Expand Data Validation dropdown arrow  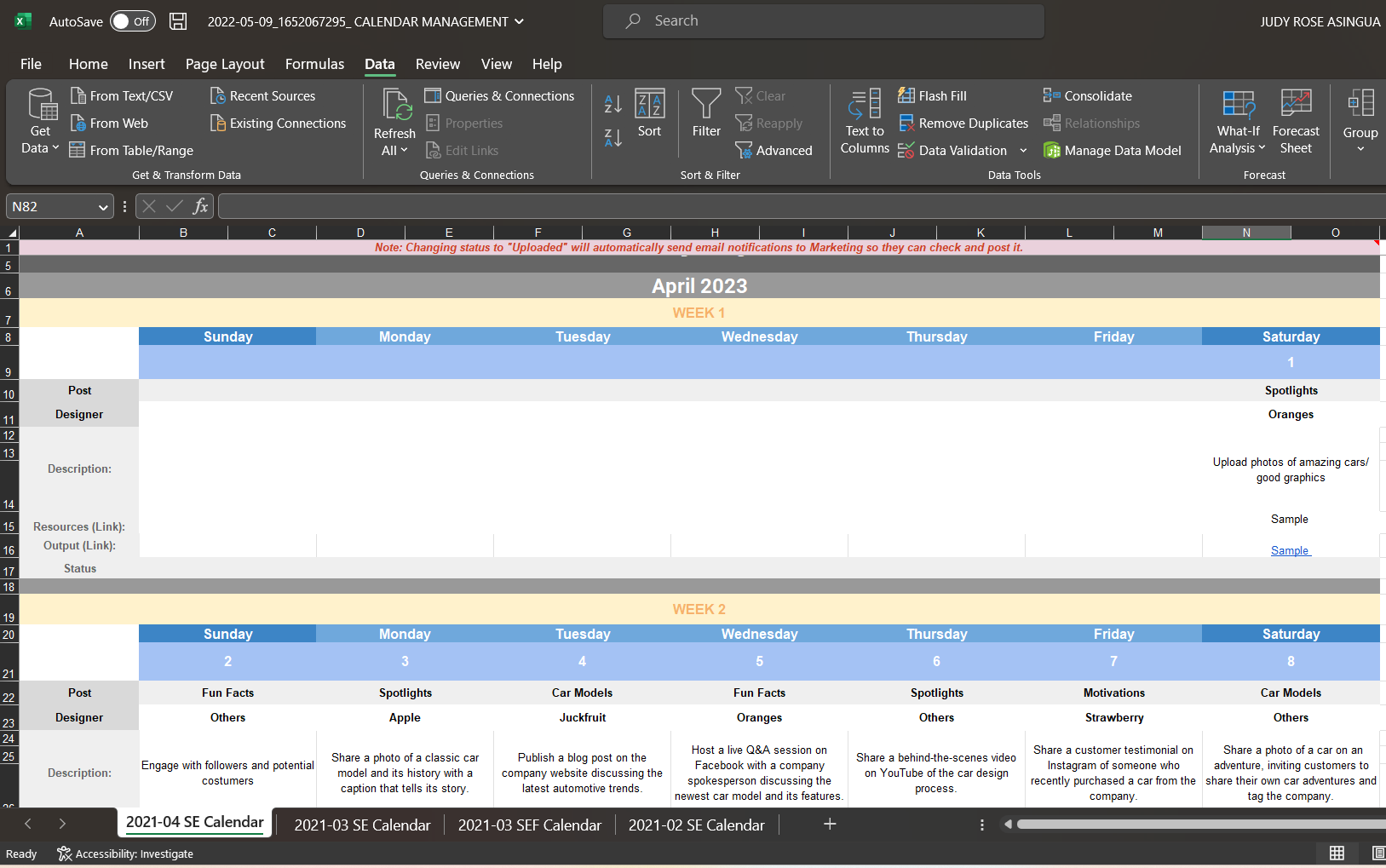[x=1023, y=151]
